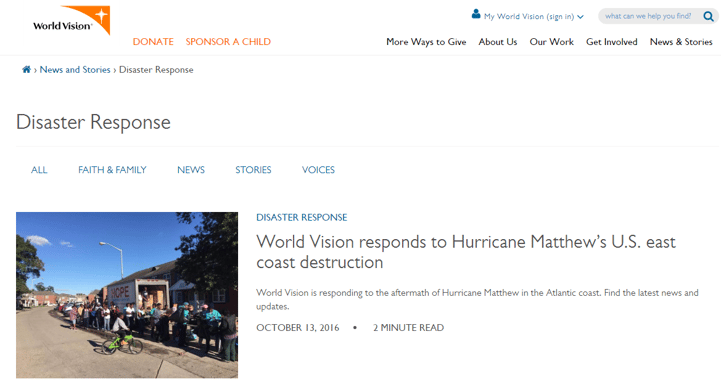Open SPONSOR A CHILD link
This screenshot has height=387, width=721.
tap(228, 41)
